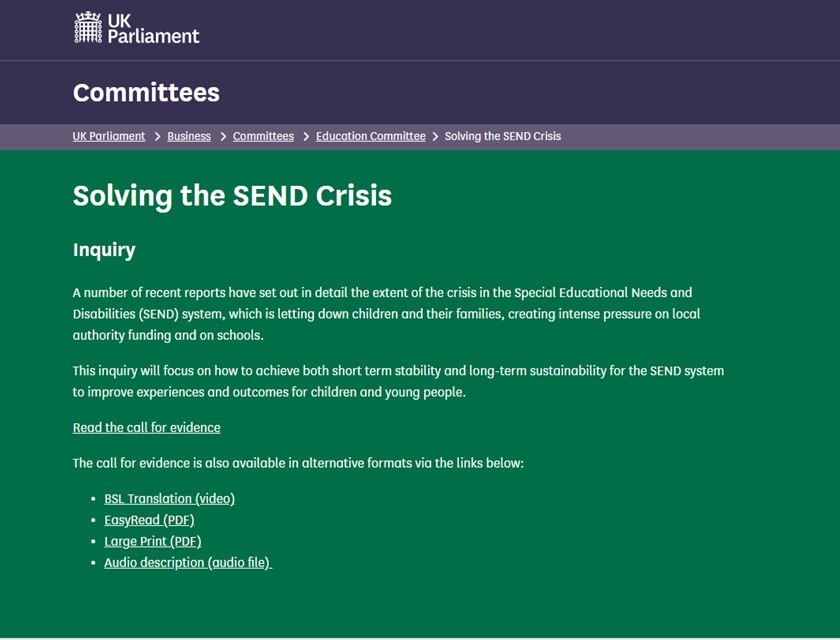Open Read the call for evidence
Image resolution: width=840 pixels, height=640 pixels.
click(146, 427)
